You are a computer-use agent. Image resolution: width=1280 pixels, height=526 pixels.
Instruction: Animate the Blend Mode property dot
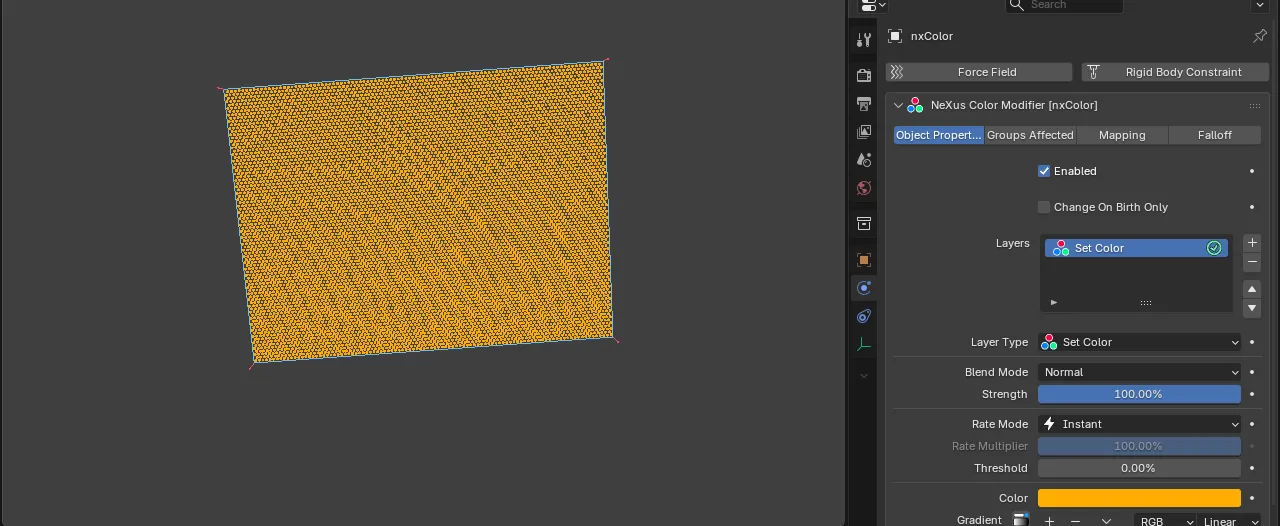pos(1252,372)
